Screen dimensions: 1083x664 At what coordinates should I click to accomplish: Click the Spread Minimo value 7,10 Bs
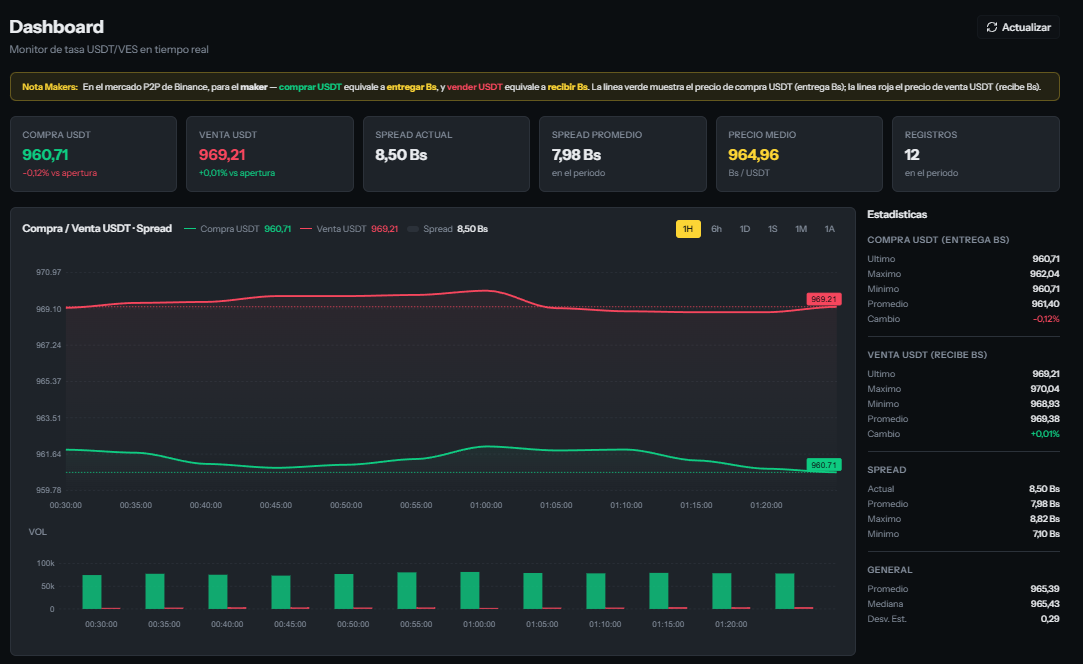(1046, 534)
